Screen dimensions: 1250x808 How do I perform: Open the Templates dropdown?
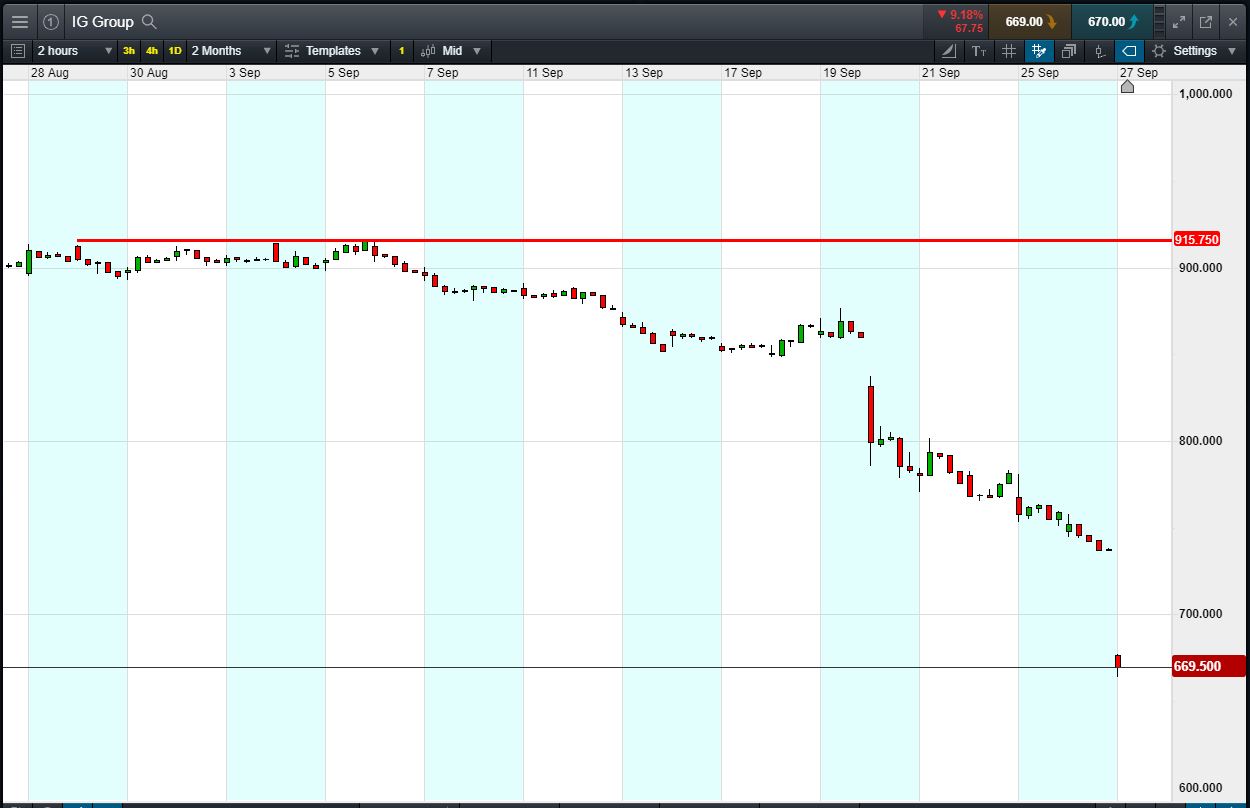pyautogui.click(x=333, y=51)
